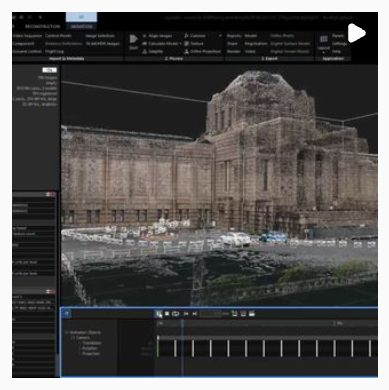Collapse the Camera tree node
389x390 pixels.
[72, 338]
